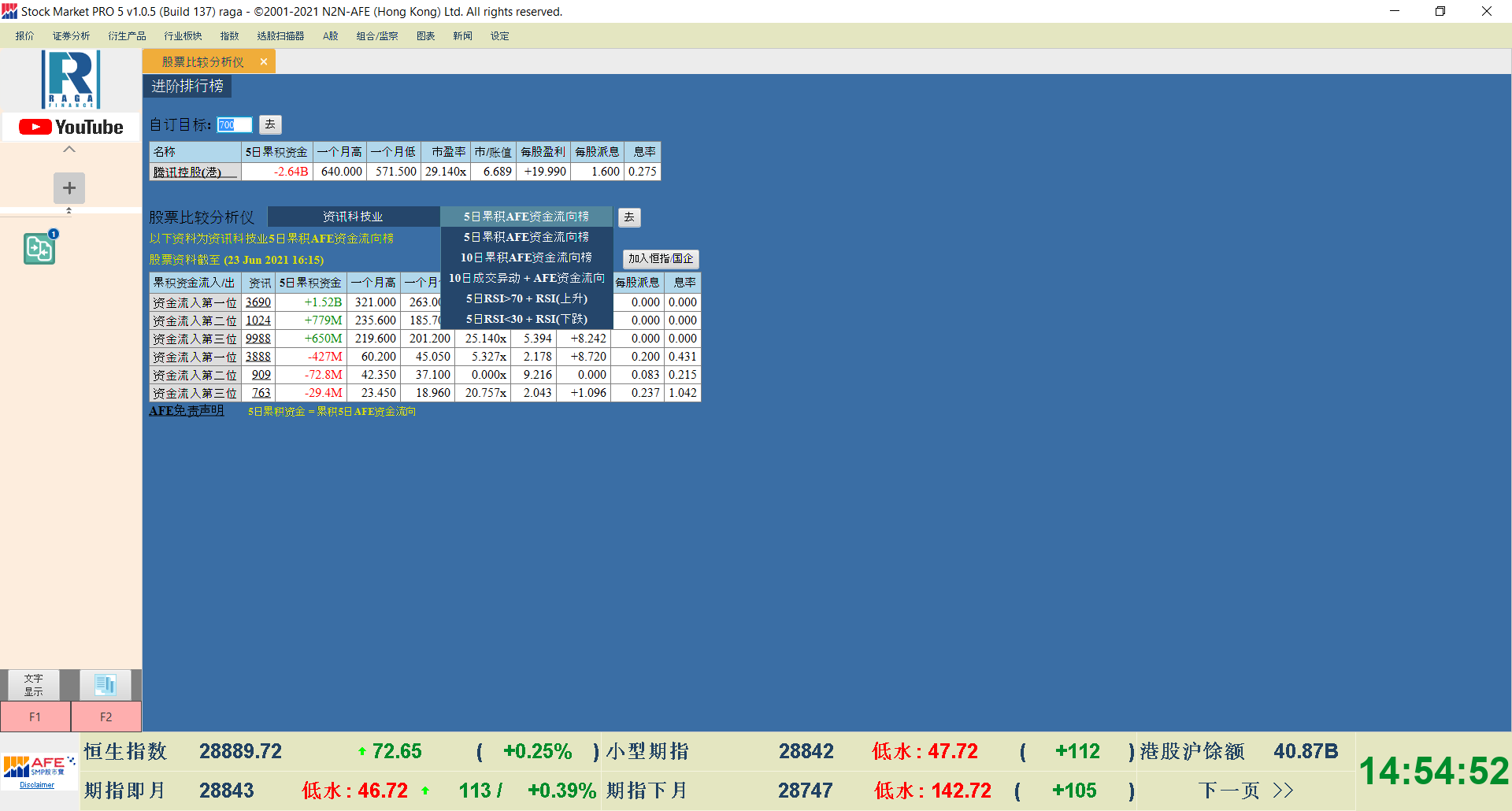Choose 5日RSI>70 + RSI(上升) option
The width and height of the screenshot is (1512, 811).
tap(526, 298)
